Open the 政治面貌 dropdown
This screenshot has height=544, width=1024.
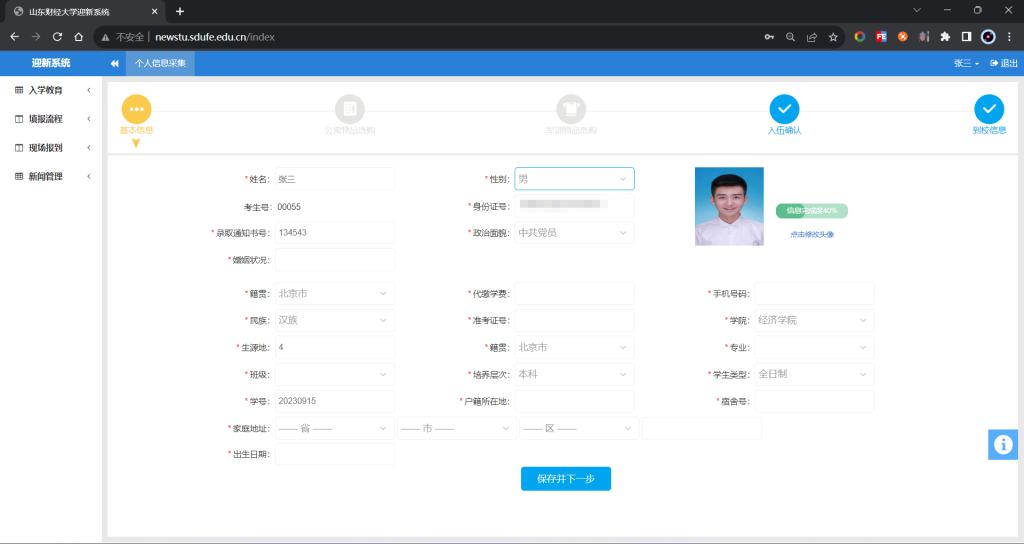[574, 233]
